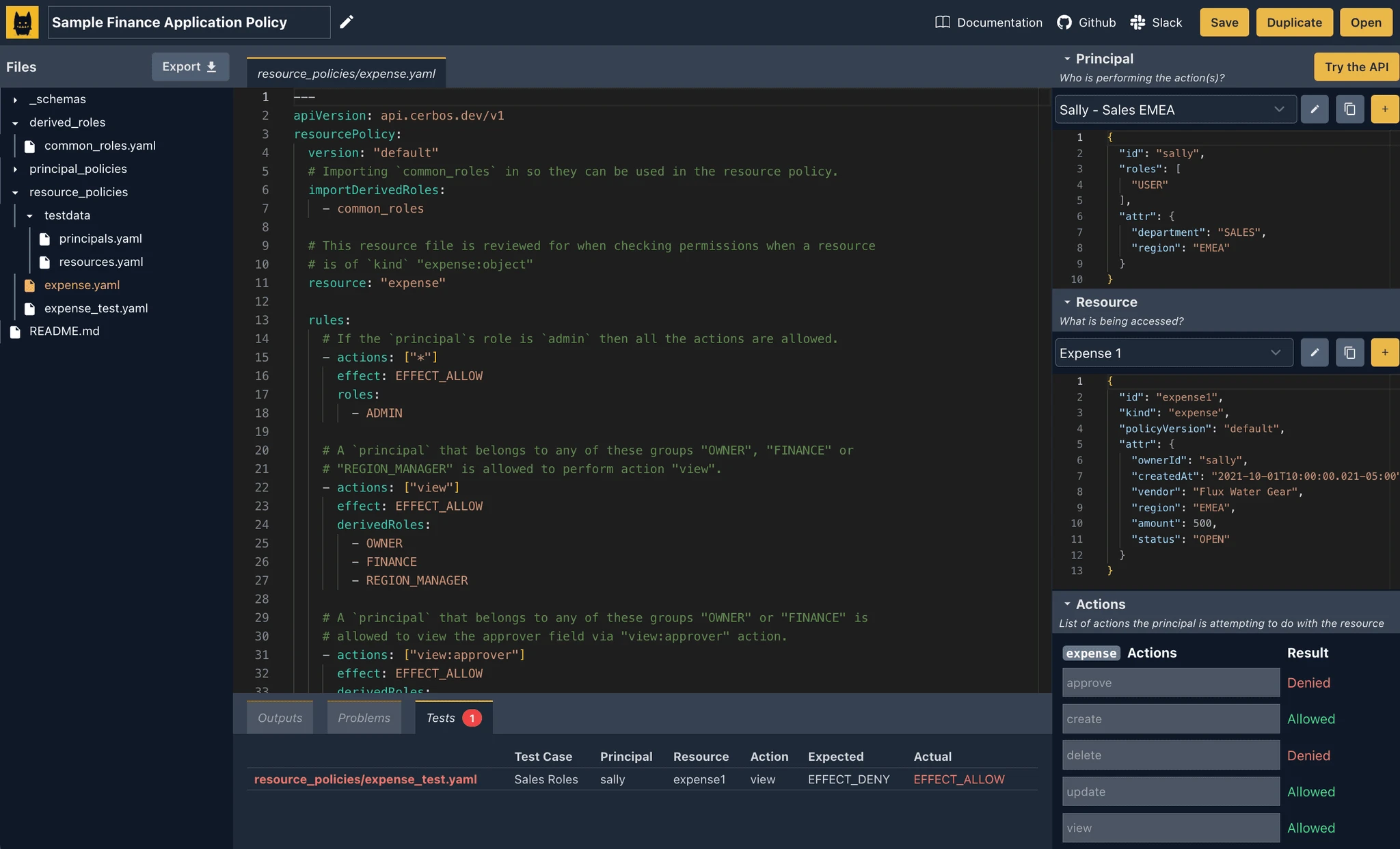This screenshot has width=1400, height=849.
Task: Copy the Sally principal JSON via copy icon
Action: click(1350, 109)
